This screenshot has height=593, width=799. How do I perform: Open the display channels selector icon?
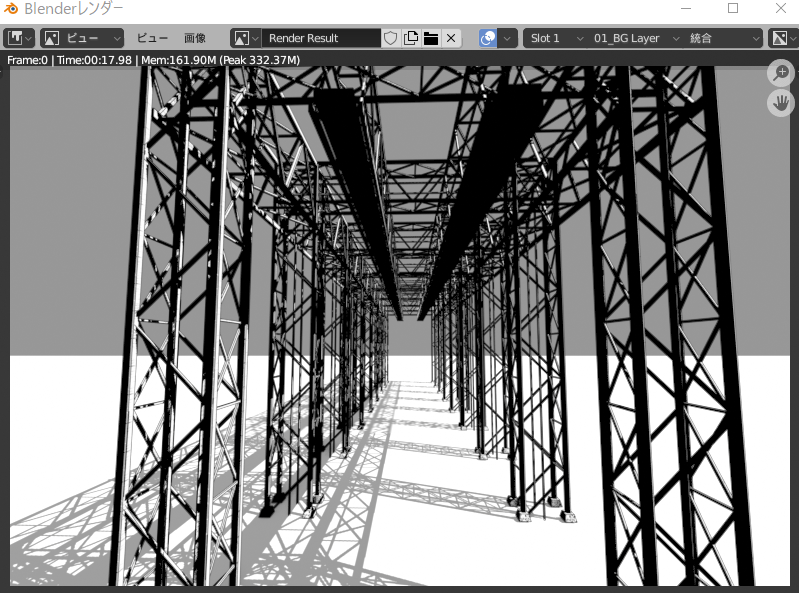pos(783,38)
